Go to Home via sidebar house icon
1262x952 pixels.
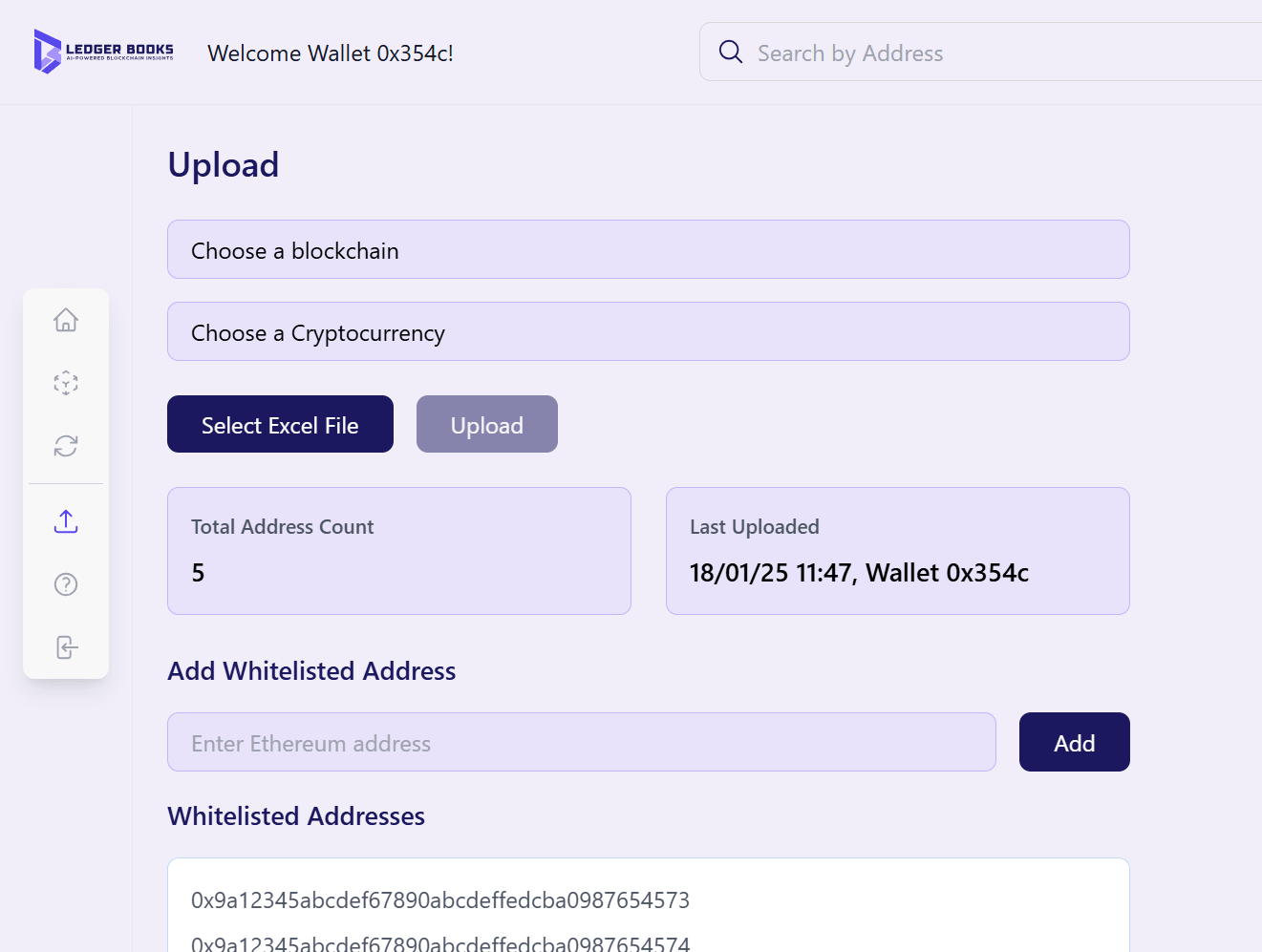click(x=66, y=320)
